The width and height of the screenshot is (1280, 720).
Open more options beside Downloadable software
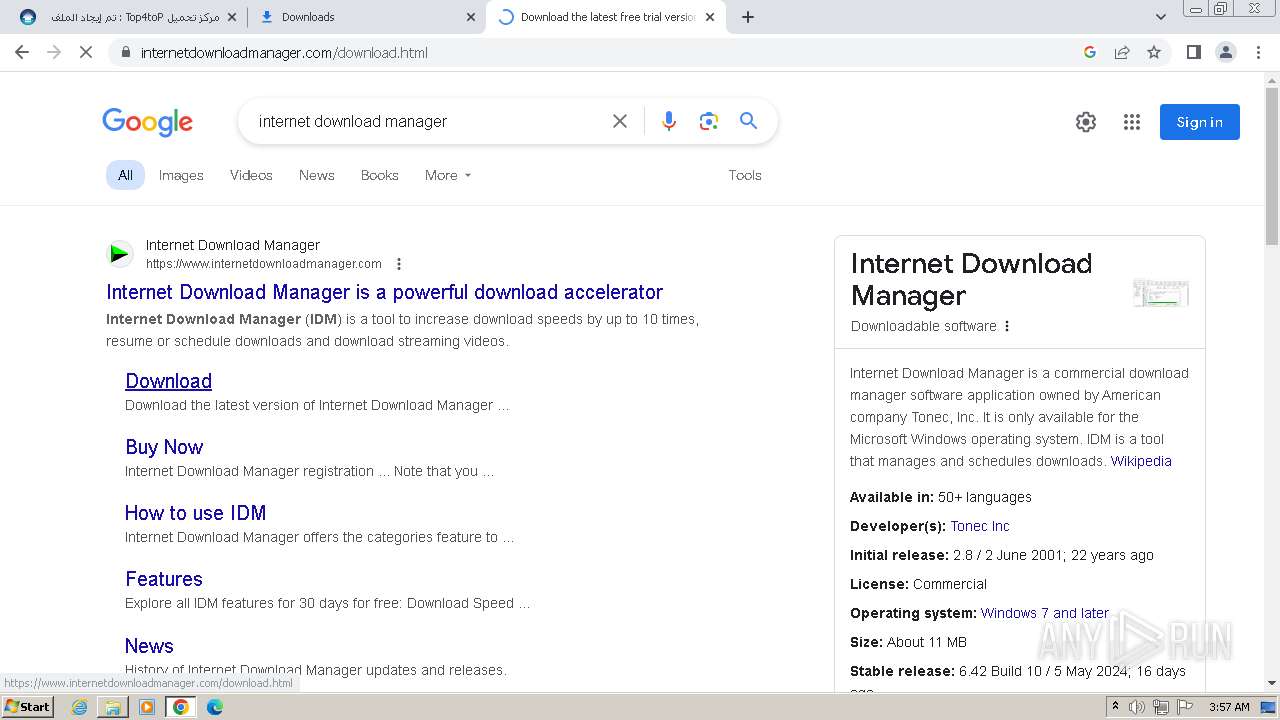(1007, 326)
